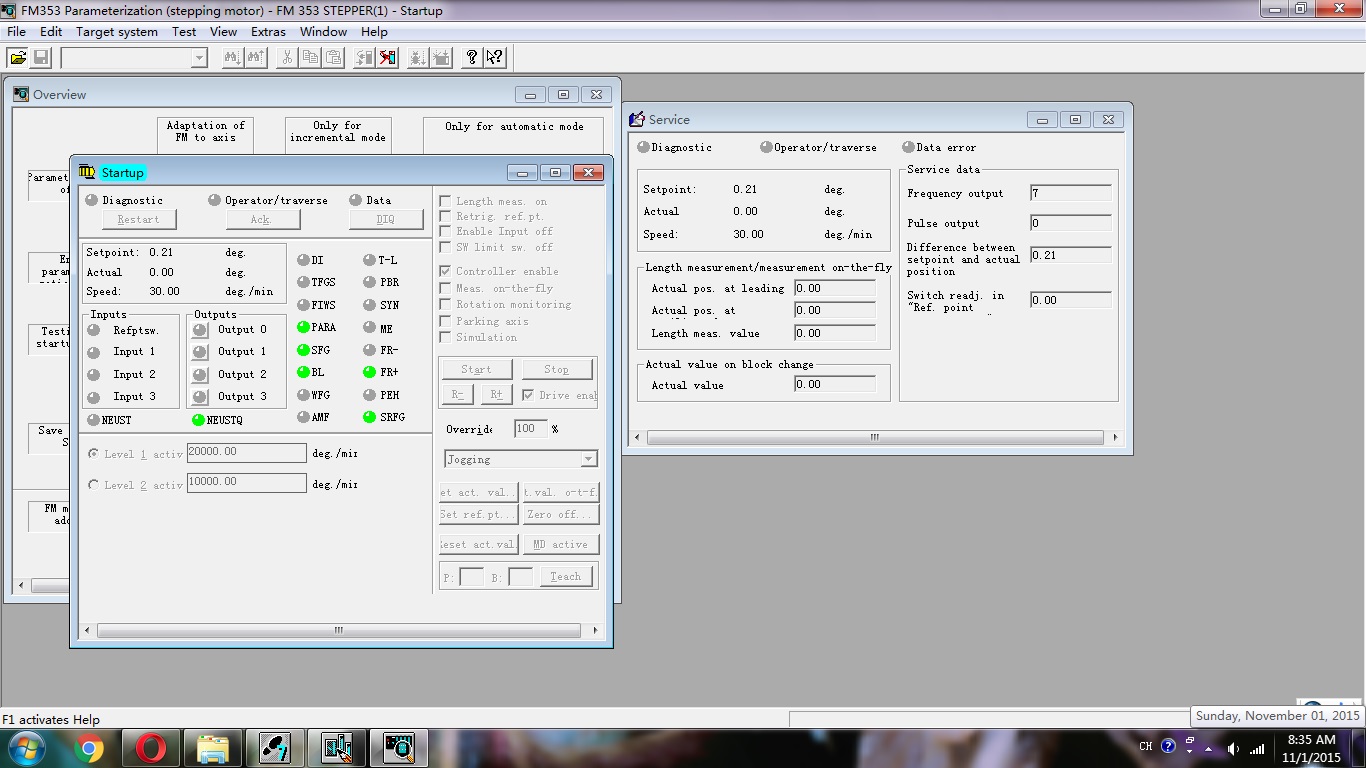Click the Paste clipboard toolbar icon
Image resolution: width=1366 pixels, height=768 pixels.
pos(334,58)
